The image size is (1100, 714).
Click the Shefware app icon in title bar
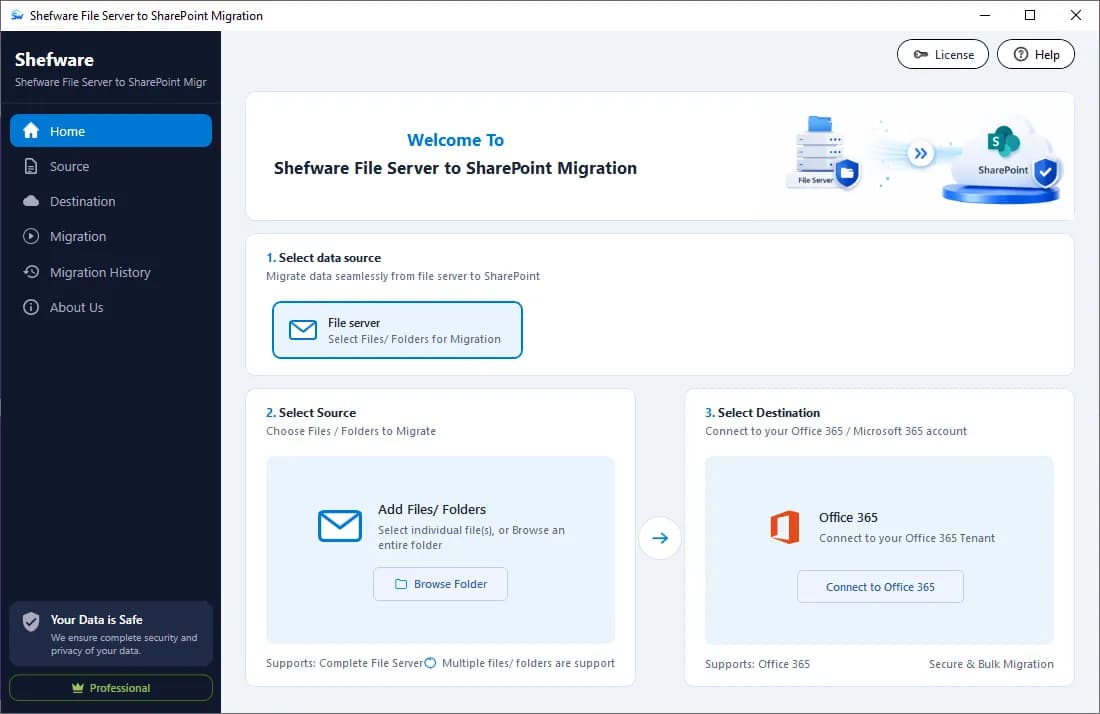[17, 15]
